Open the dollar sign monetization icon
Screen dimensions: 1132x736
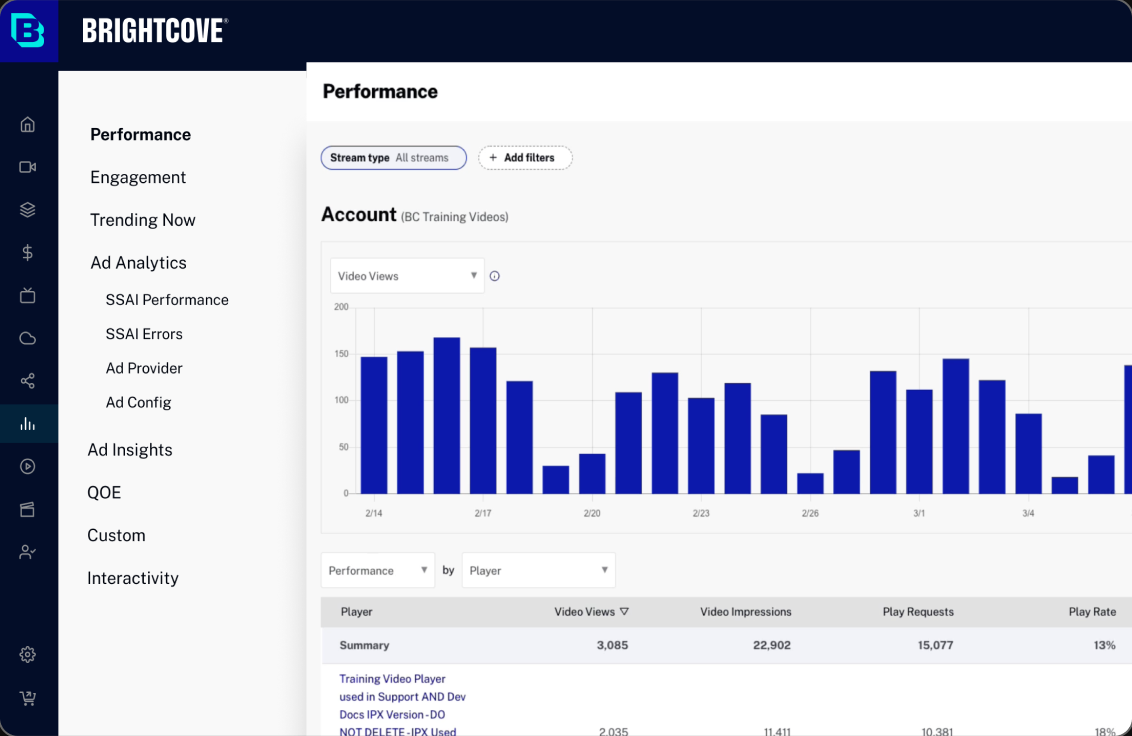(x=27, y=252)
